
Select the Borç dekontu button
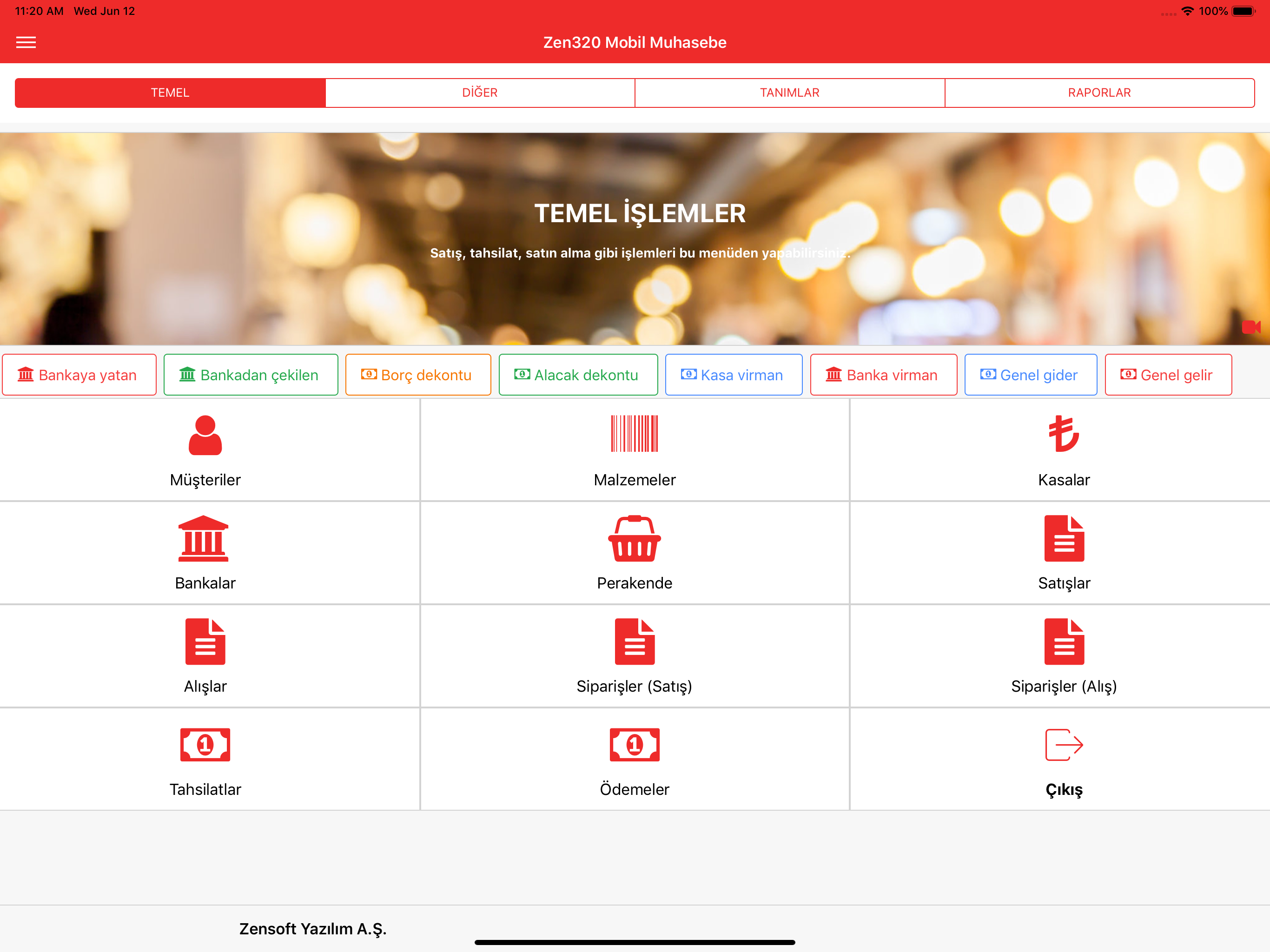tap(418, 375)
